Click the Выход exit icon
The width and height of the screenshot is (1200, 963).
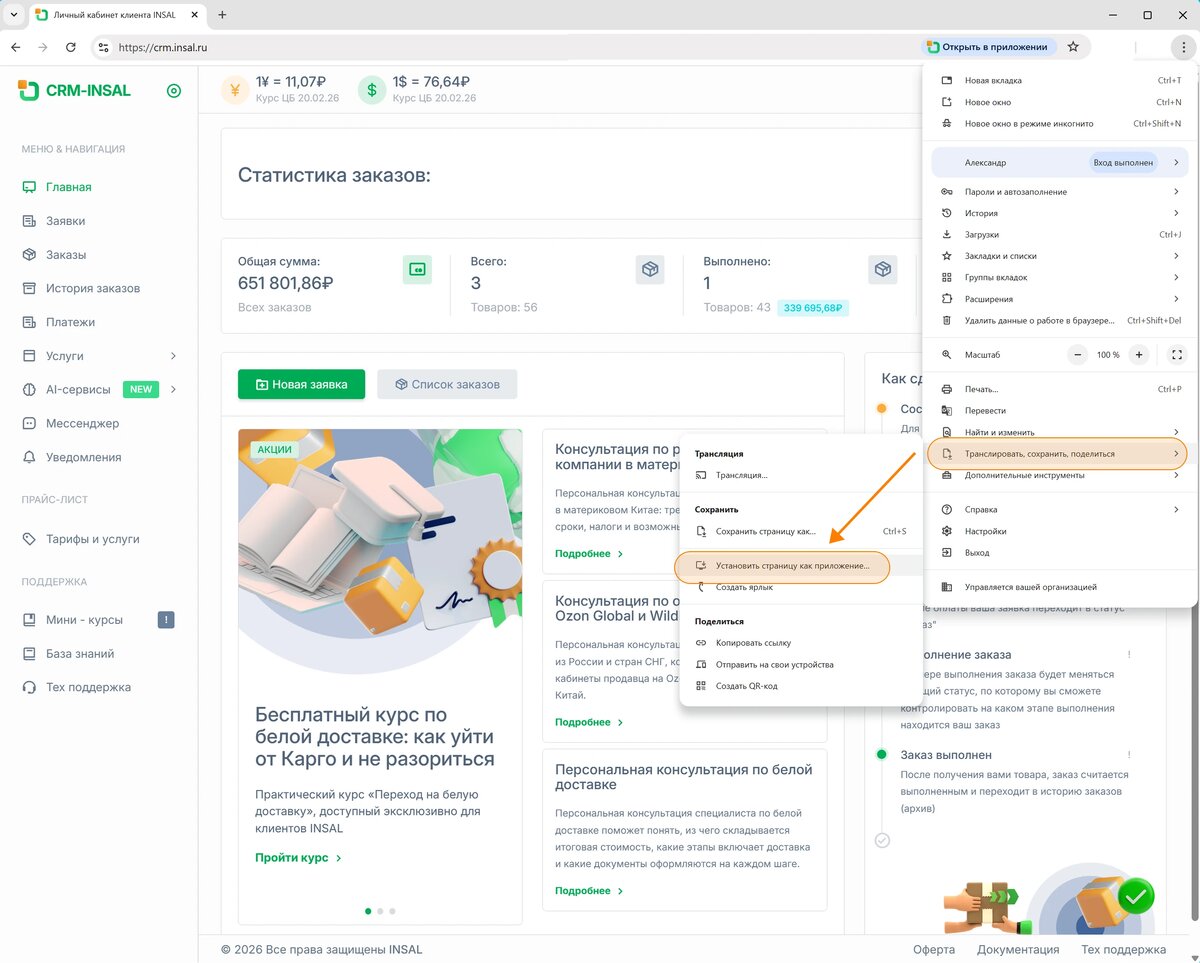pos(947,553)
